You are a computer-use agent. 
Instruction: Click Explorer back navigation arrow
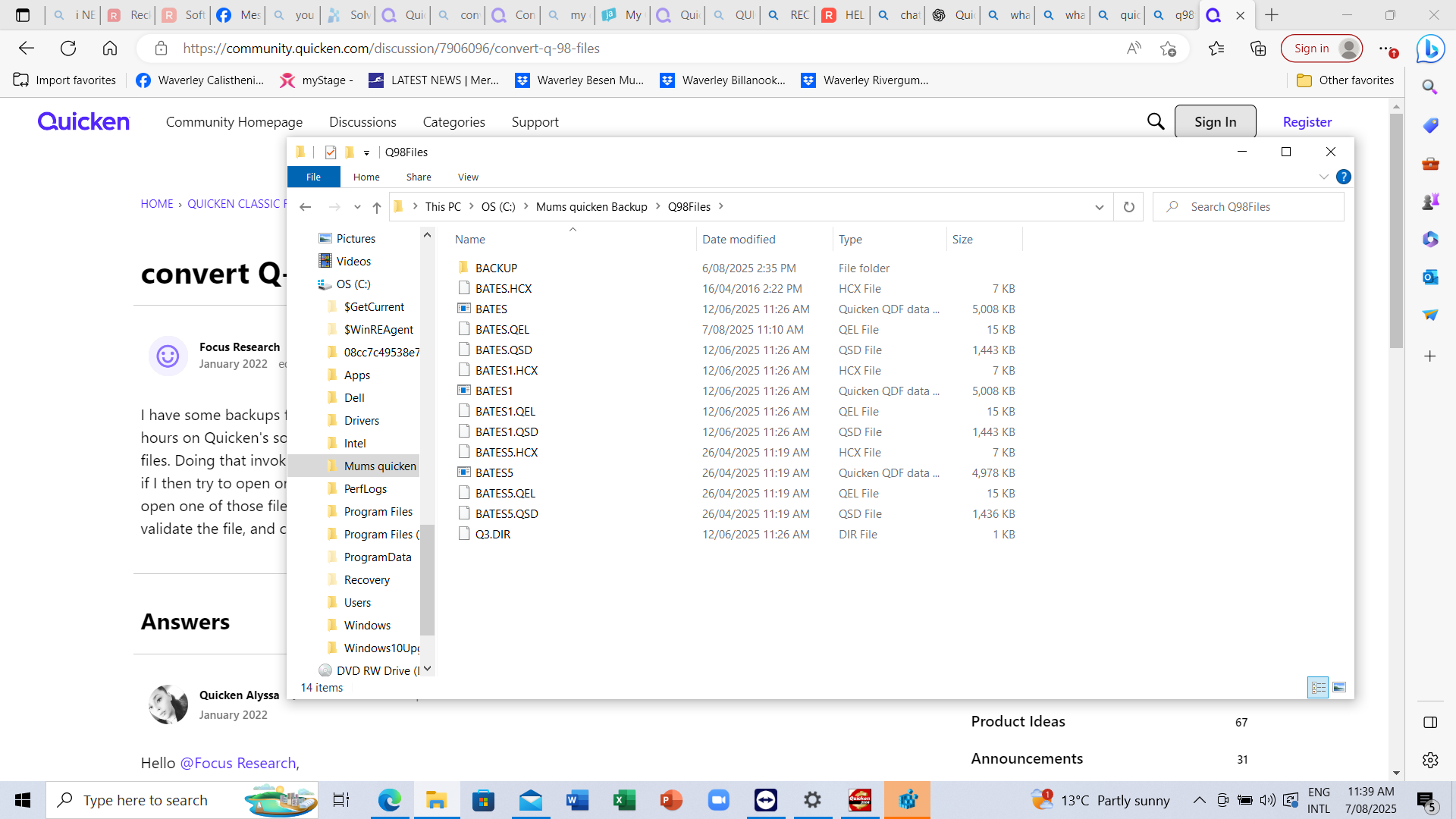click(x=305, y=207)
